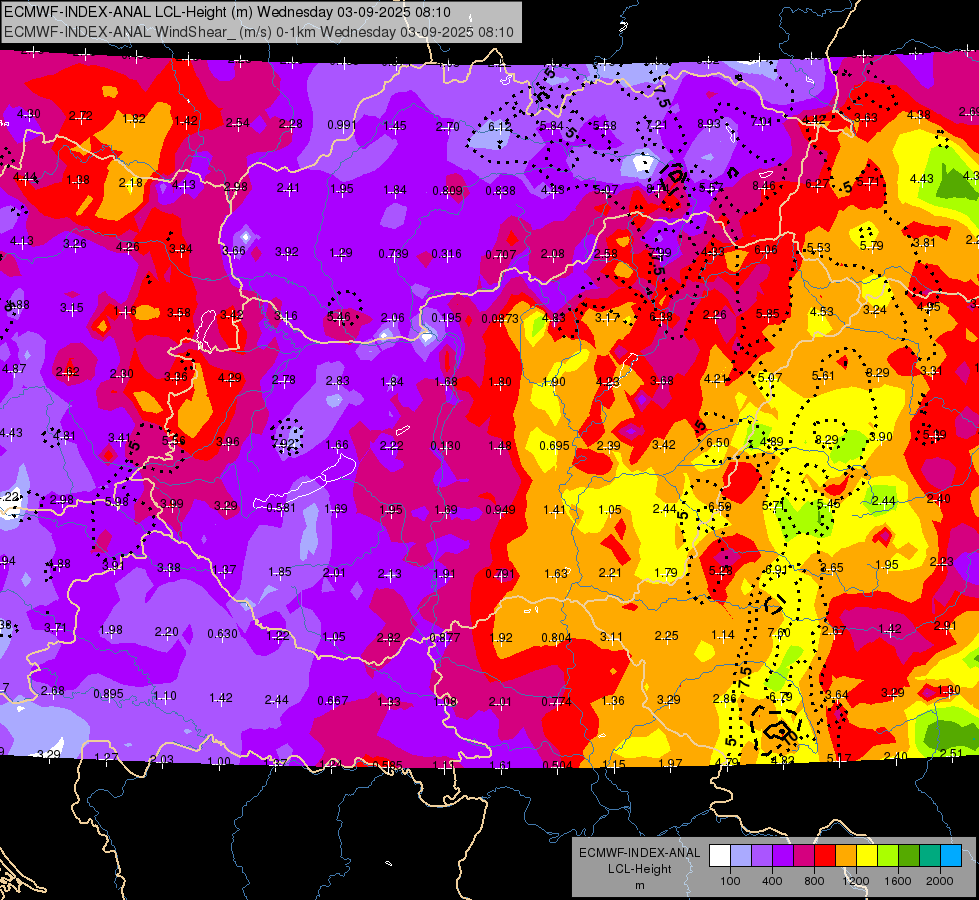Click the grid value 0.630
The height and width of the screenshot is (900, 979).
222,634
